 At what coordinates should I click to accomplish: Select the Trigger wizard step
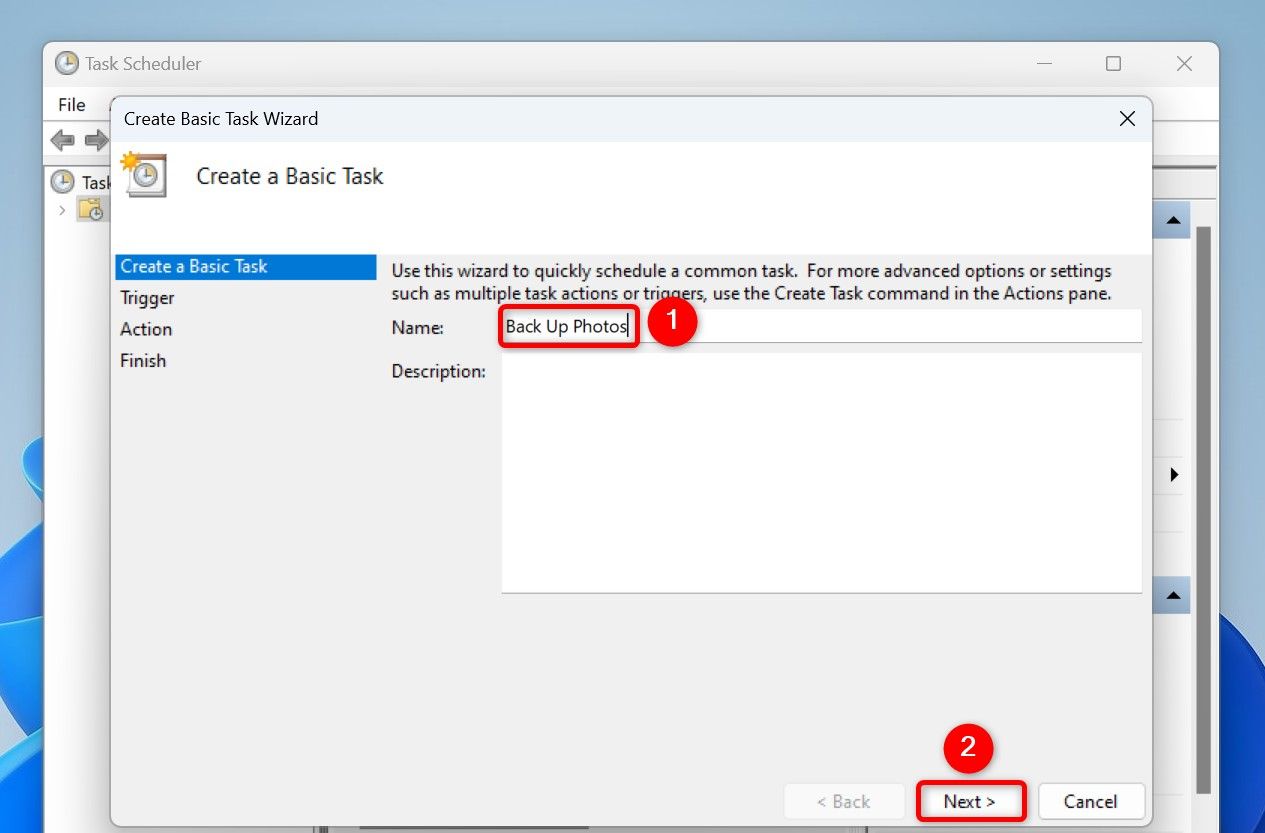147,298
